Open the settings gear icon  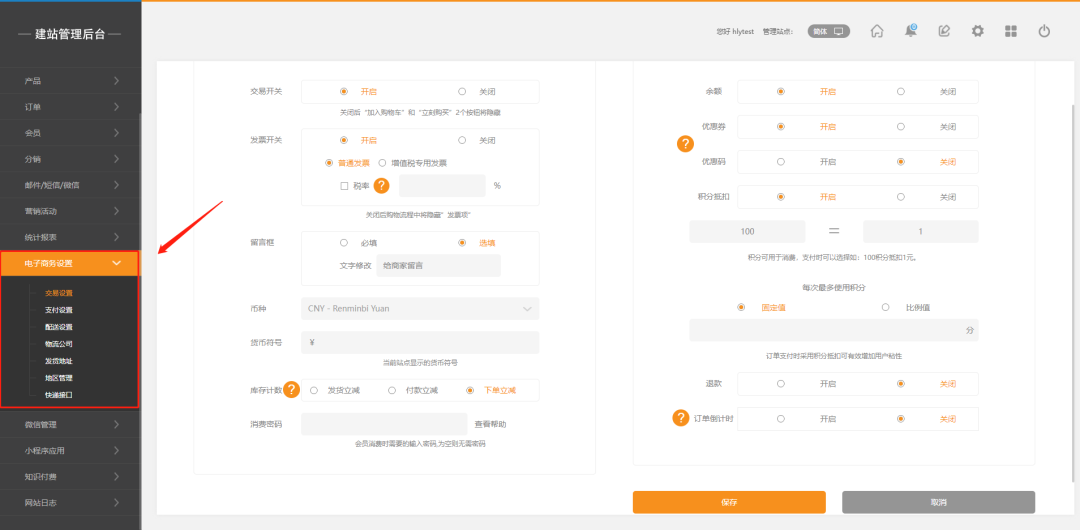coord(977,31)
